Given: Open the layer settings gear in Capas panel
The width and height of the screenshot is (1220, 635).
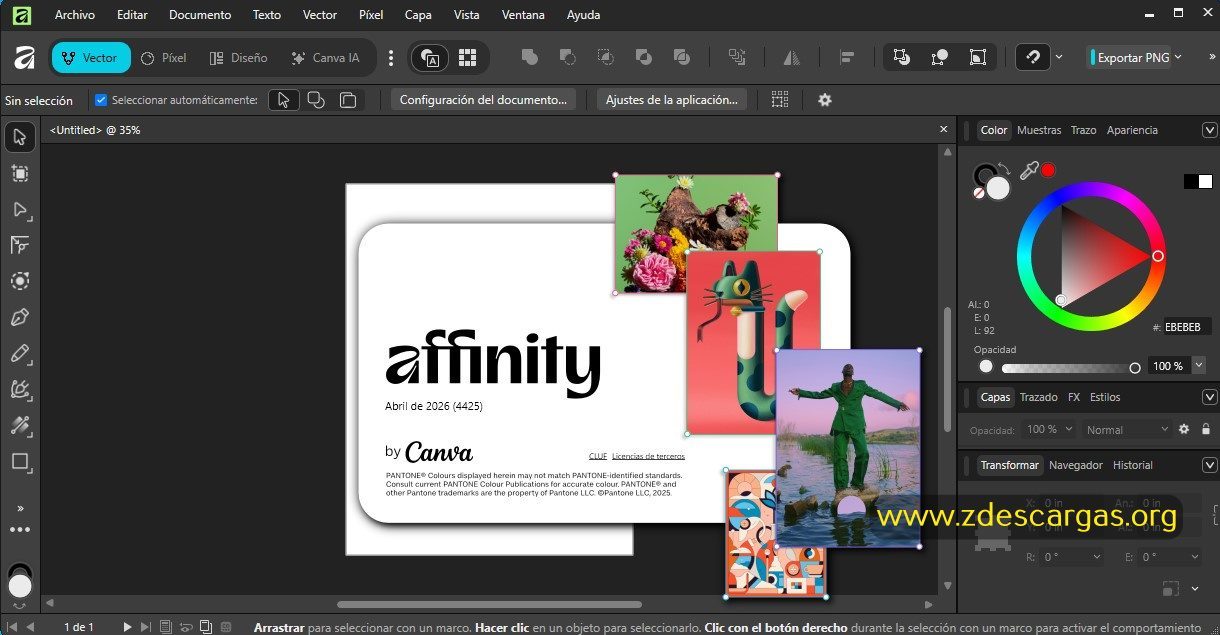Looking at the screenshot, I should click(1184, 429).
